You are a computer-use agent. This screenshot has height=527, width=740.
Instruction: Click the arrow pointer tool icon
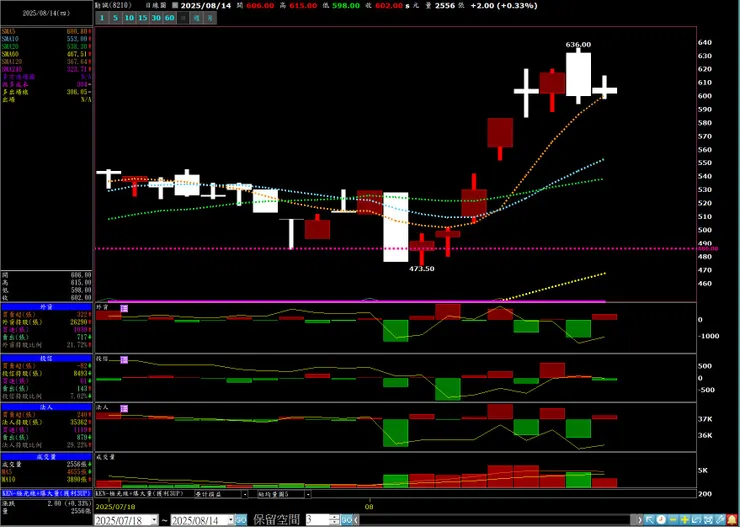tap(650, 520)
